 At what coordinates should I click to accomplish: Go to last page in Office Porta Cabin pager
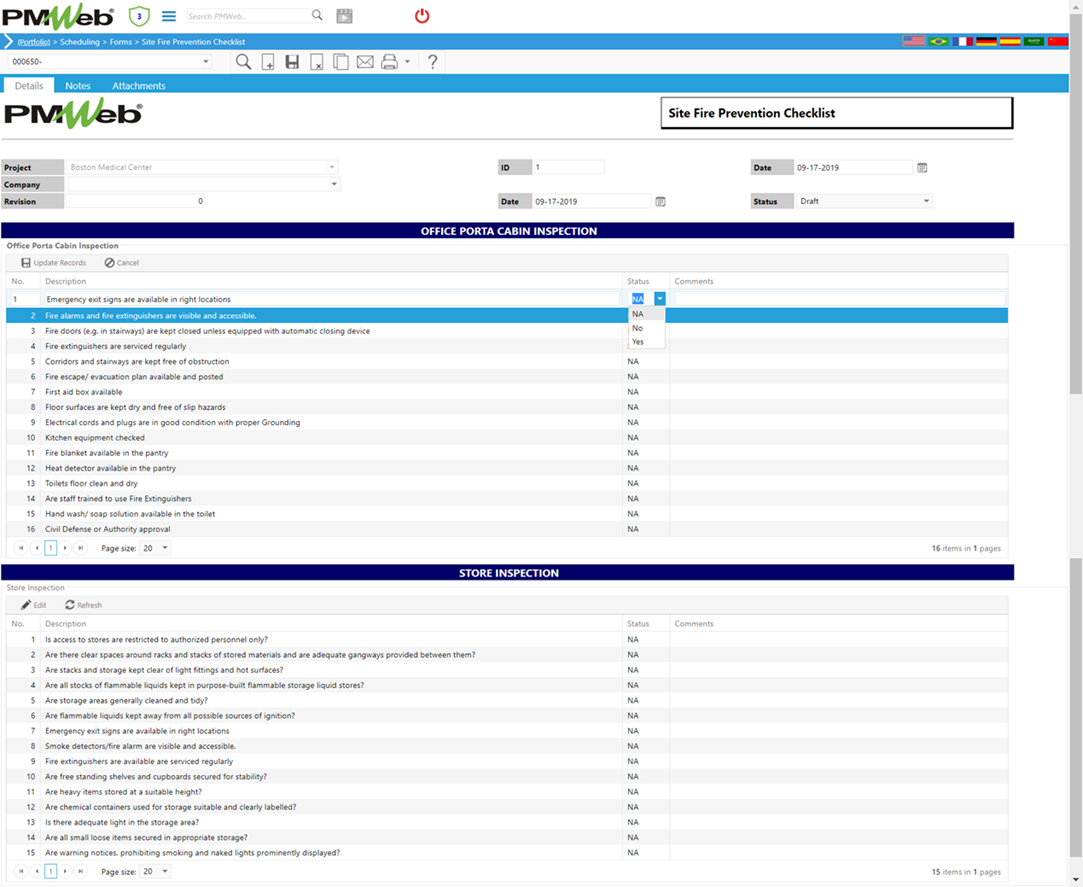[80, 548]
